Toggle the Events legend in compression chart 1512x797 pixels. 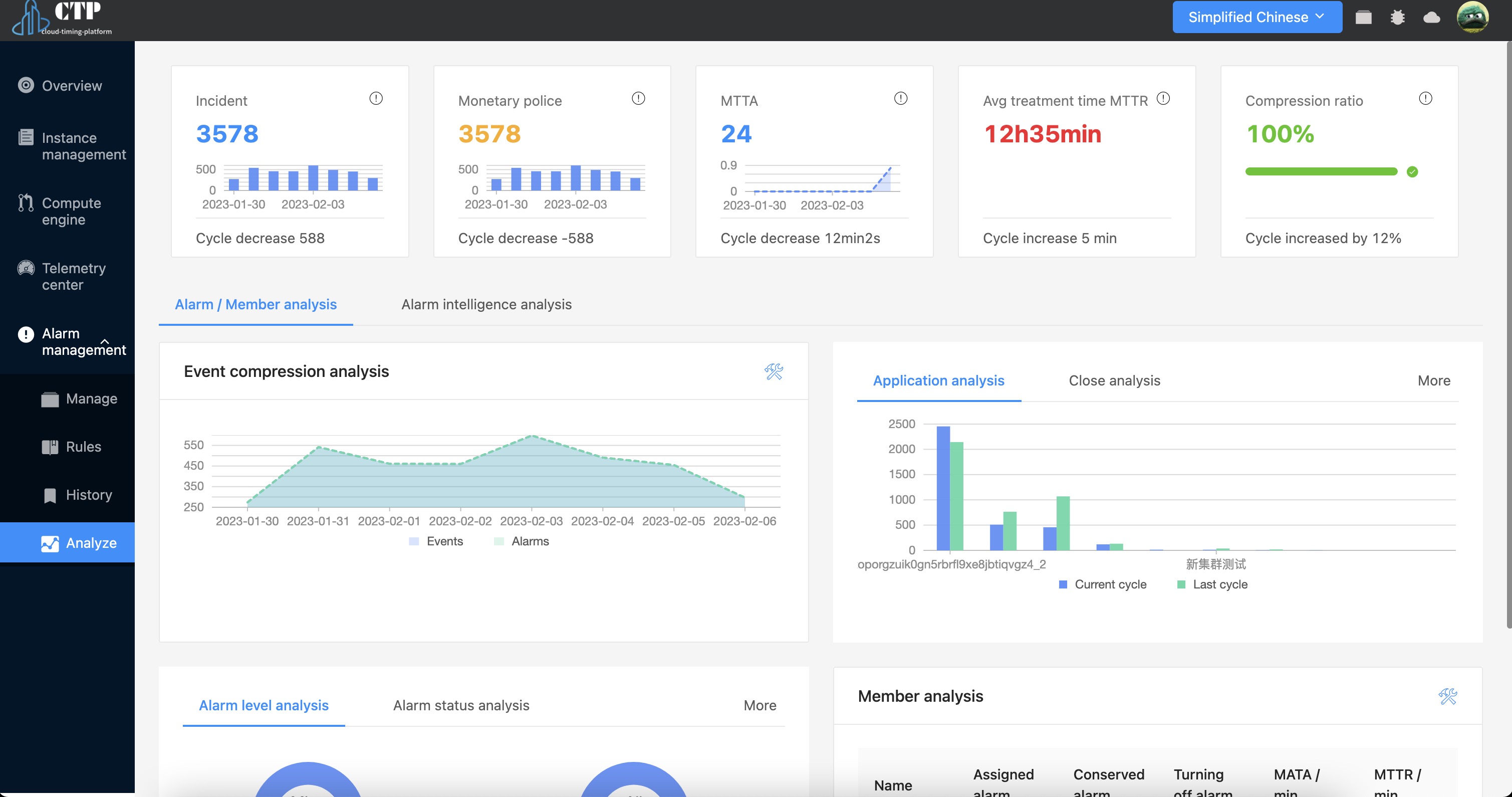435,541
